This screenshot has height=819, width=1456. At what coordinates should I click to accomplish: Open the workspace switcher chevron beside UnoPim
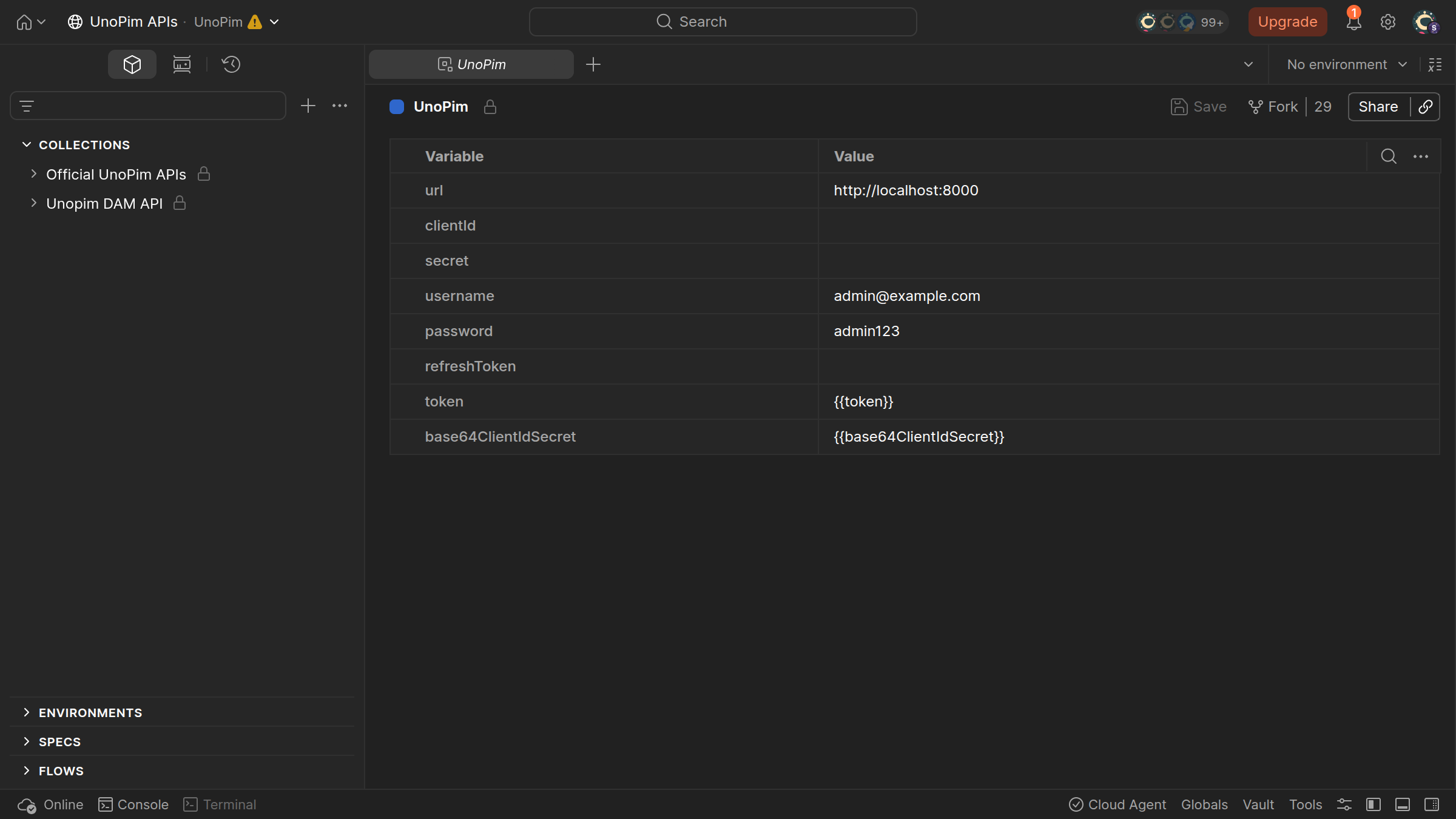[x=274, y=22]
